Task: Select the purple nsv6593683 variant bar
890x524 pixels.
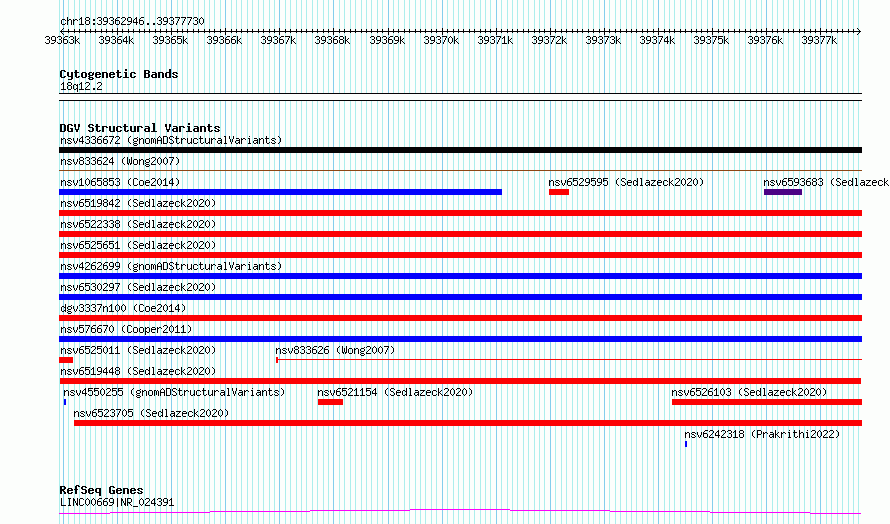Action: coord(783,192)
